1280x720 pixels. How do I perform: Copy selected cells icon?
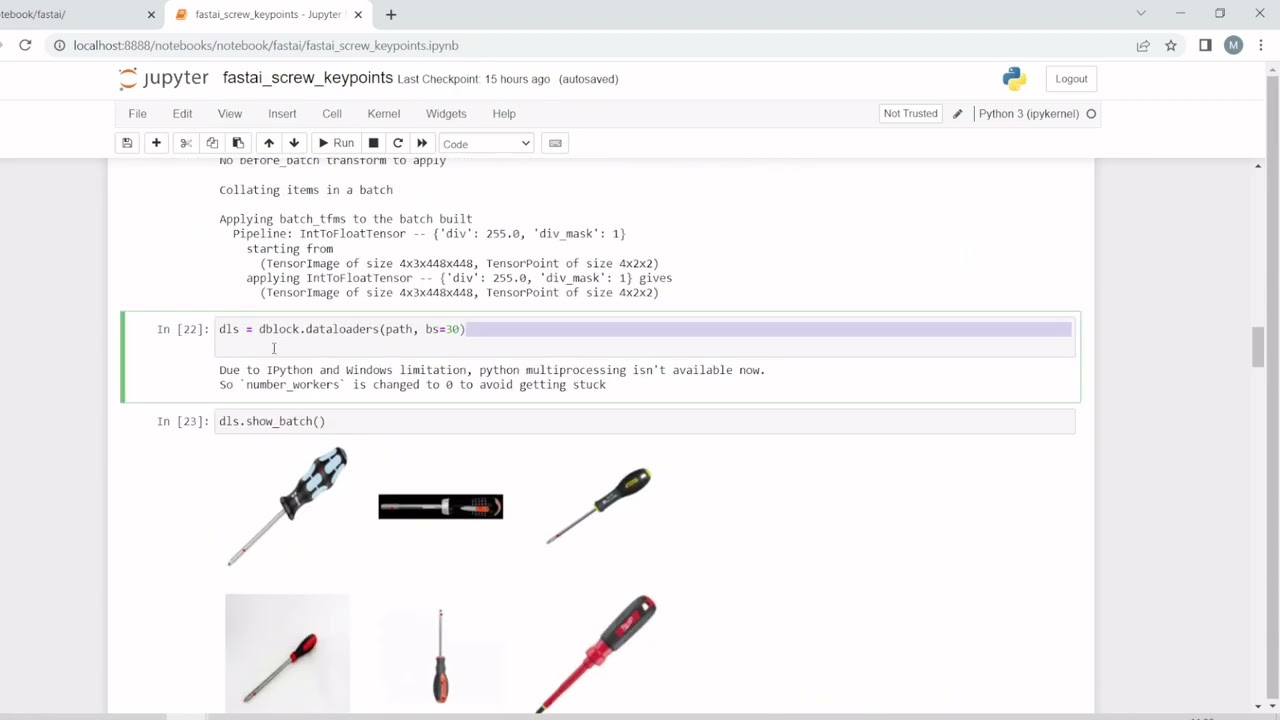(212, 143)
